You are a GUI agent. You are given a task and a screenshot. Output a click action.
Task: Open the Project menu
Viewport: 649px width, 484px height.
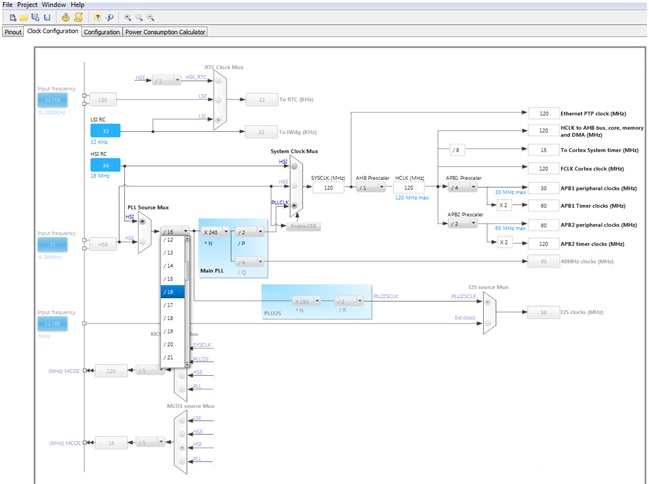pyautogui.click(x=28, y=5)
